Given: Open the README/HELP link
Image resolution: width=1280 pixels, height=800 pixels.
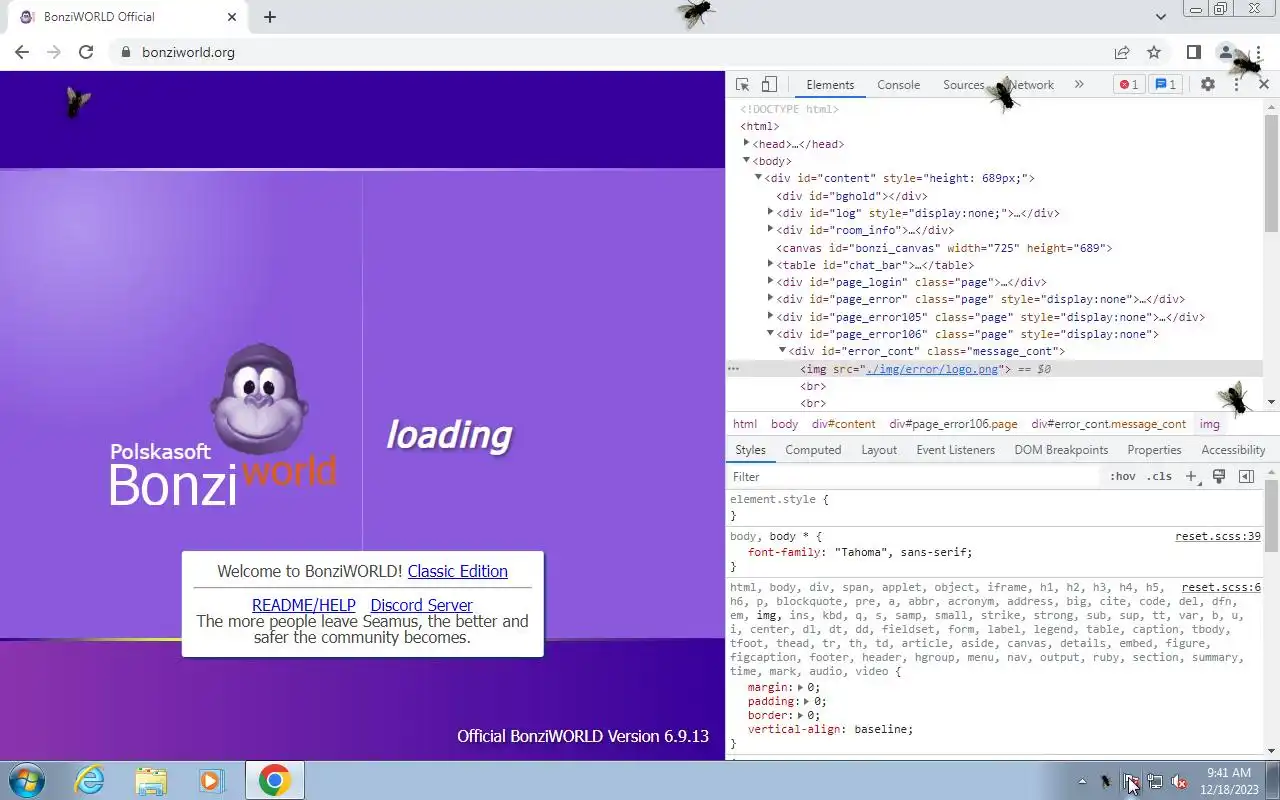Looking at the screenshot, I should click(x=304, y=605).
